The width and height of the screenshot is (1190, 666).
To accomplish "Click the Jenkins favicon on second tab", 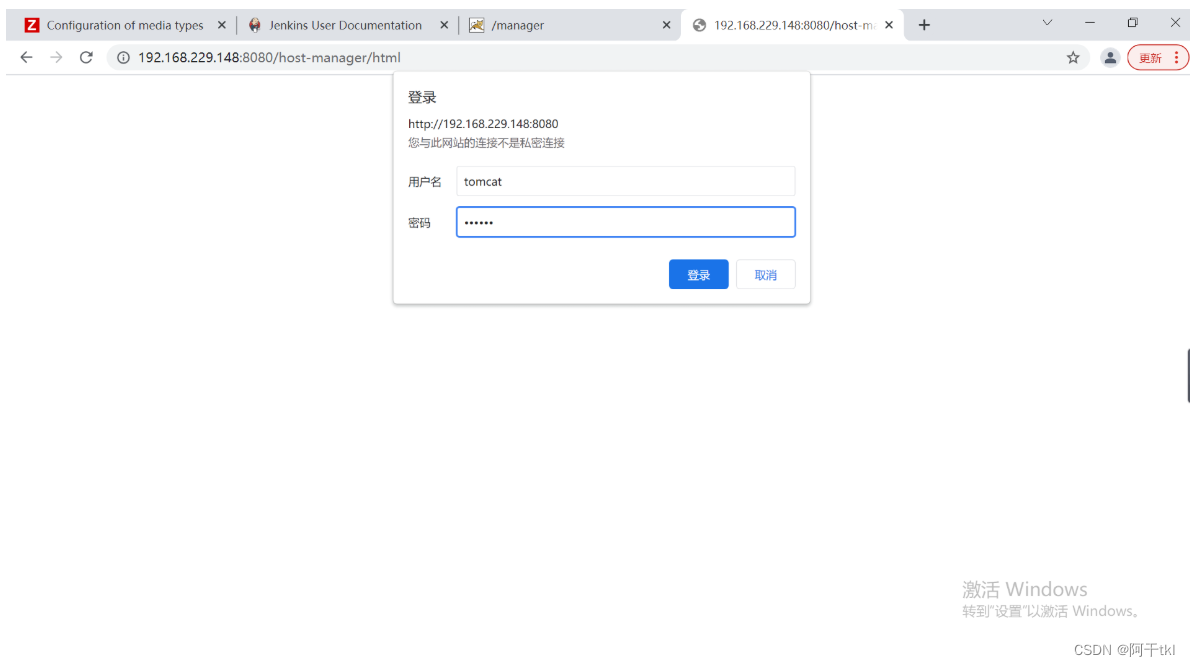I will point(255,25).
